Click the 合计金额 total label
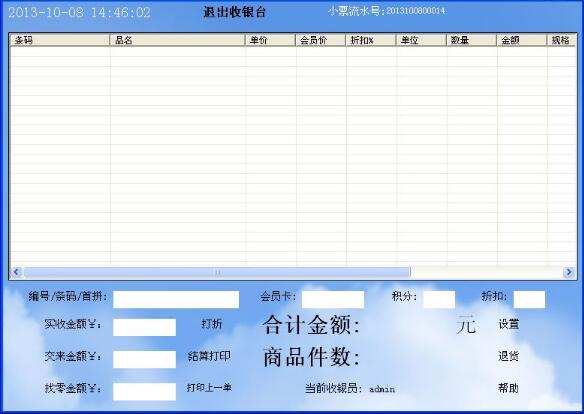This screenshot has height=414, width=584. [311, 325]
